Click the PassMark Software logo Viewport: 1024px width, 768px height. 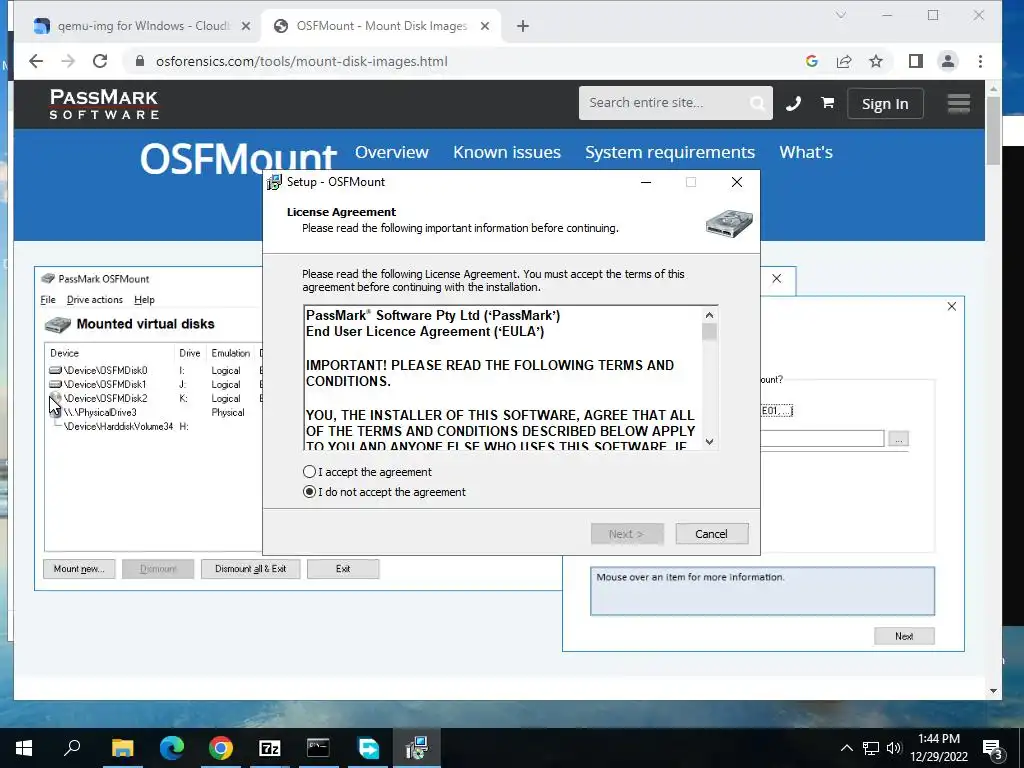click(104, 104)
